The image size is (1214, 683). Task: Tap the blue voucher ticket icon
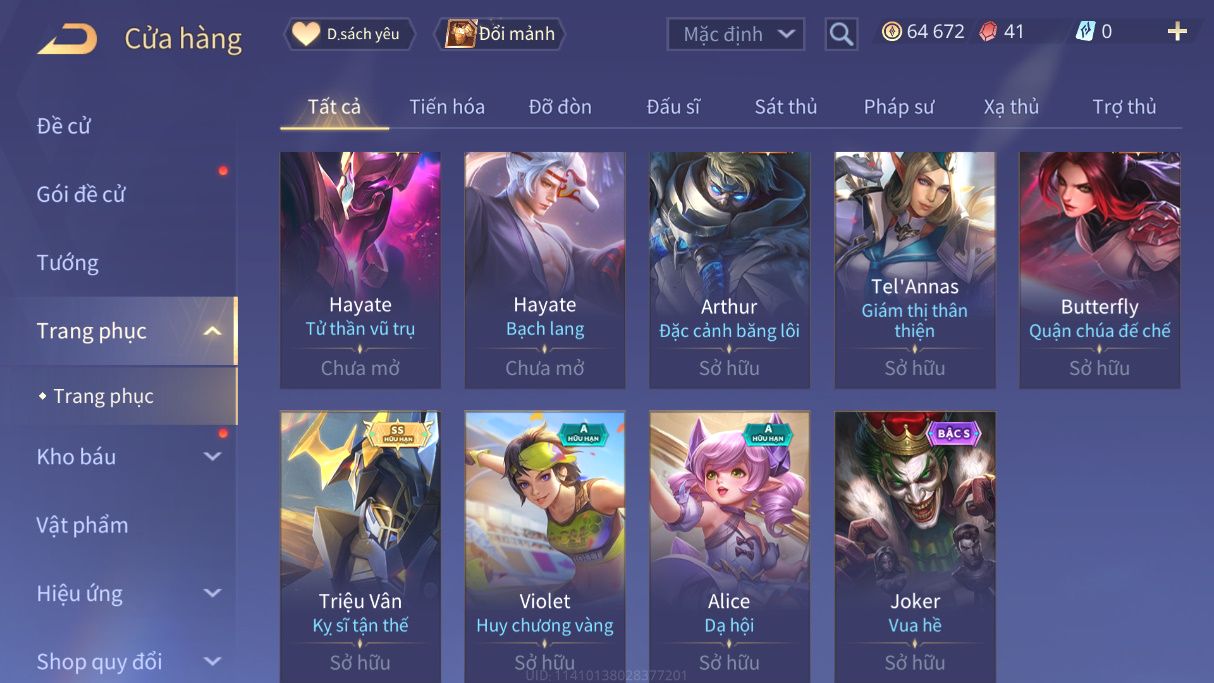click(x=1085, y=32)
